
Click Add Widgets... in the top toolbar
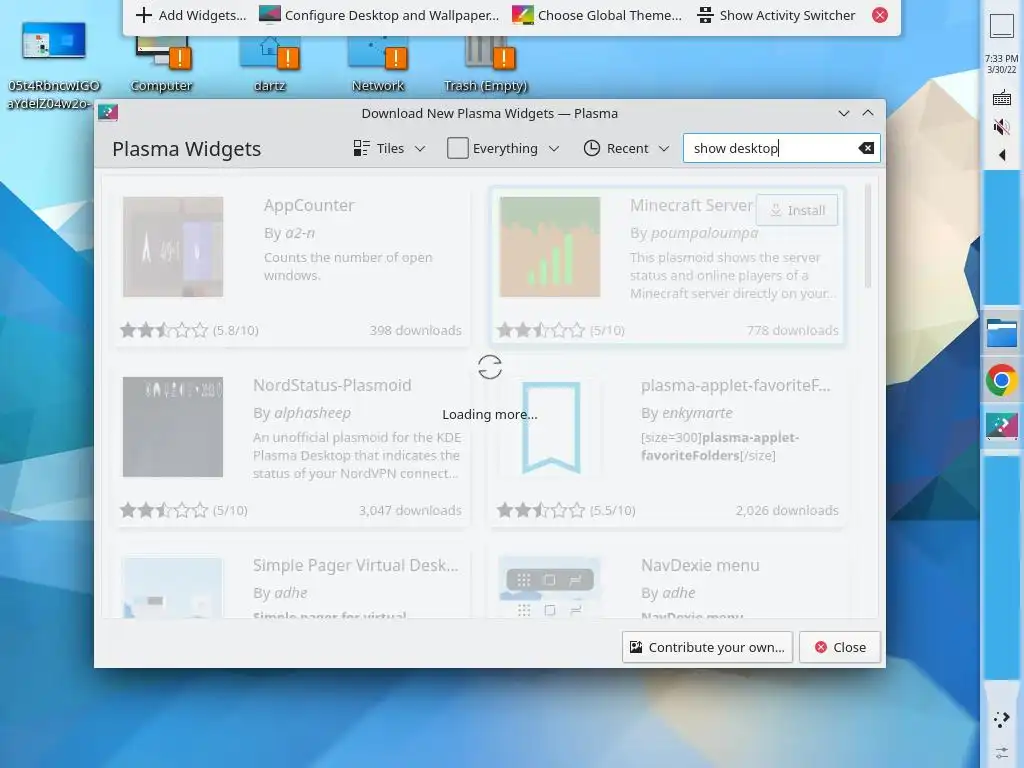pyautogui.click(x=191, y=15)
